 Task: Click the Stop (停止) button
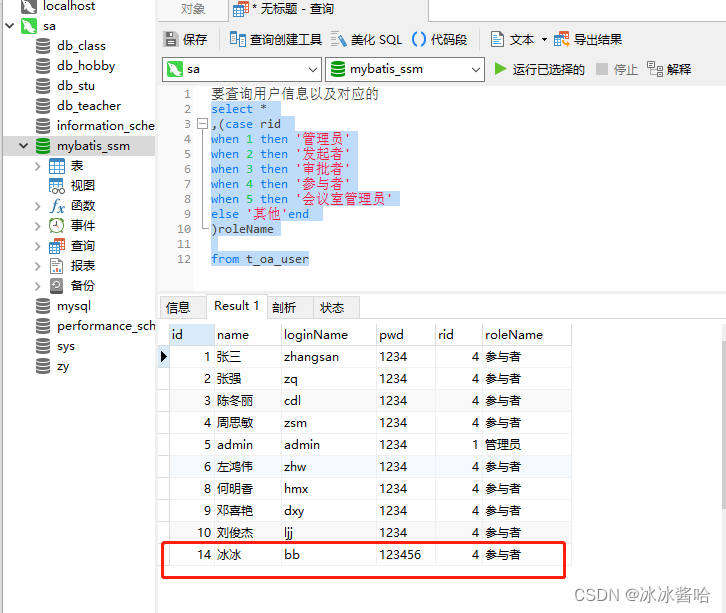coord(617,69)
